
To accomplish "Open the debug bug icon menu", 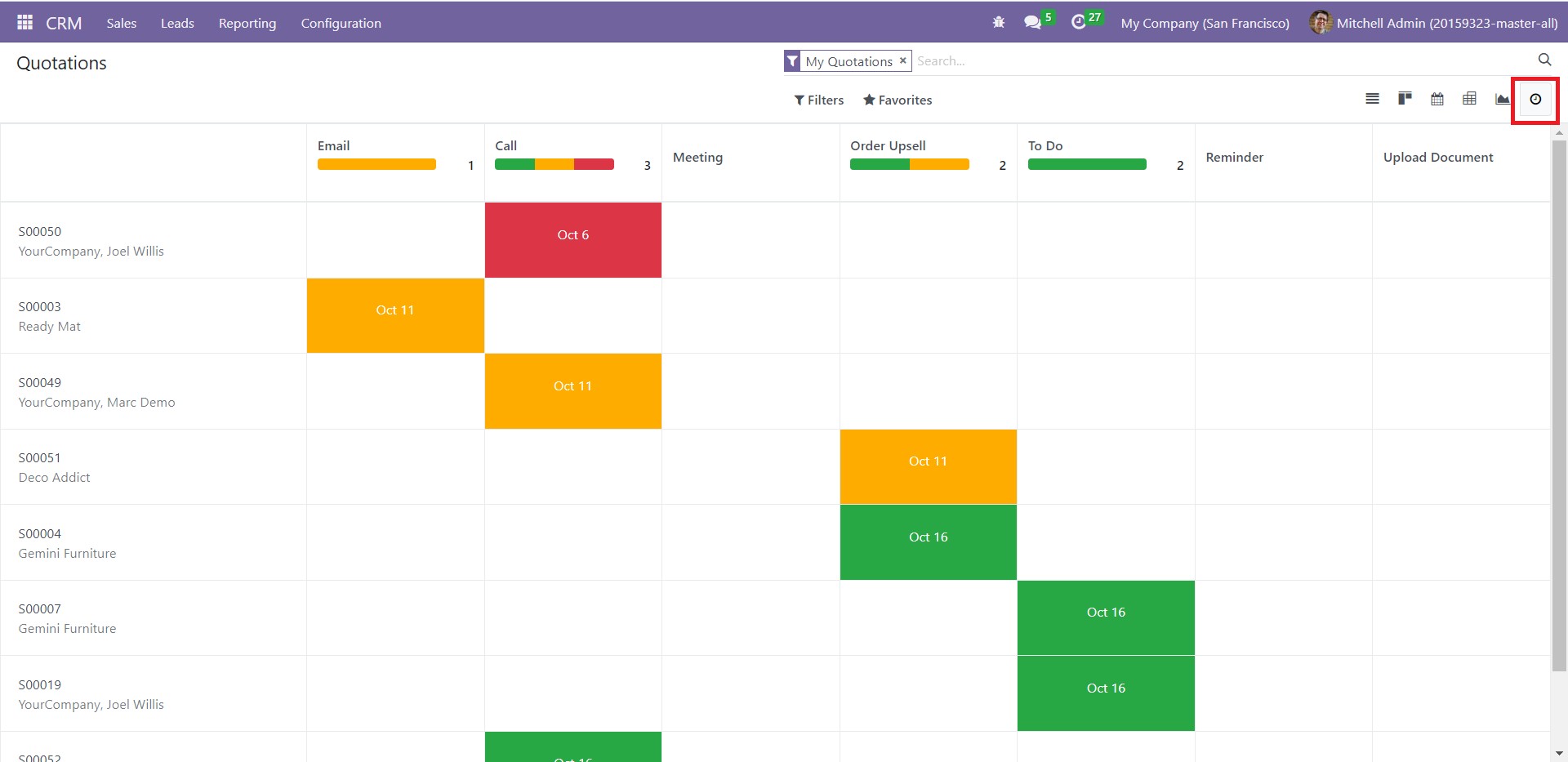I will (x=998, y=23).
